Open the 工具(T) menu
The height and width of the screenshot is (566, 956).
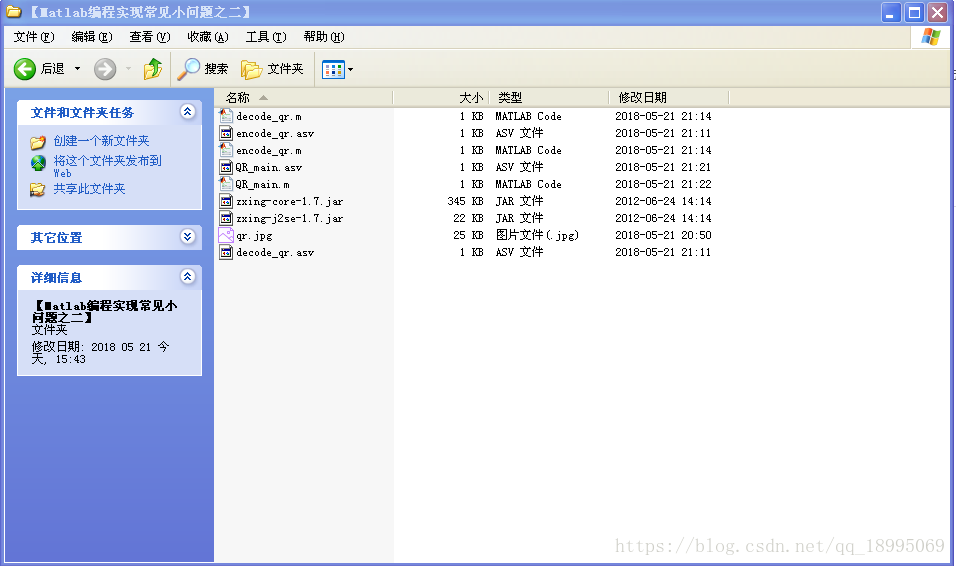(x=266, y=37)
